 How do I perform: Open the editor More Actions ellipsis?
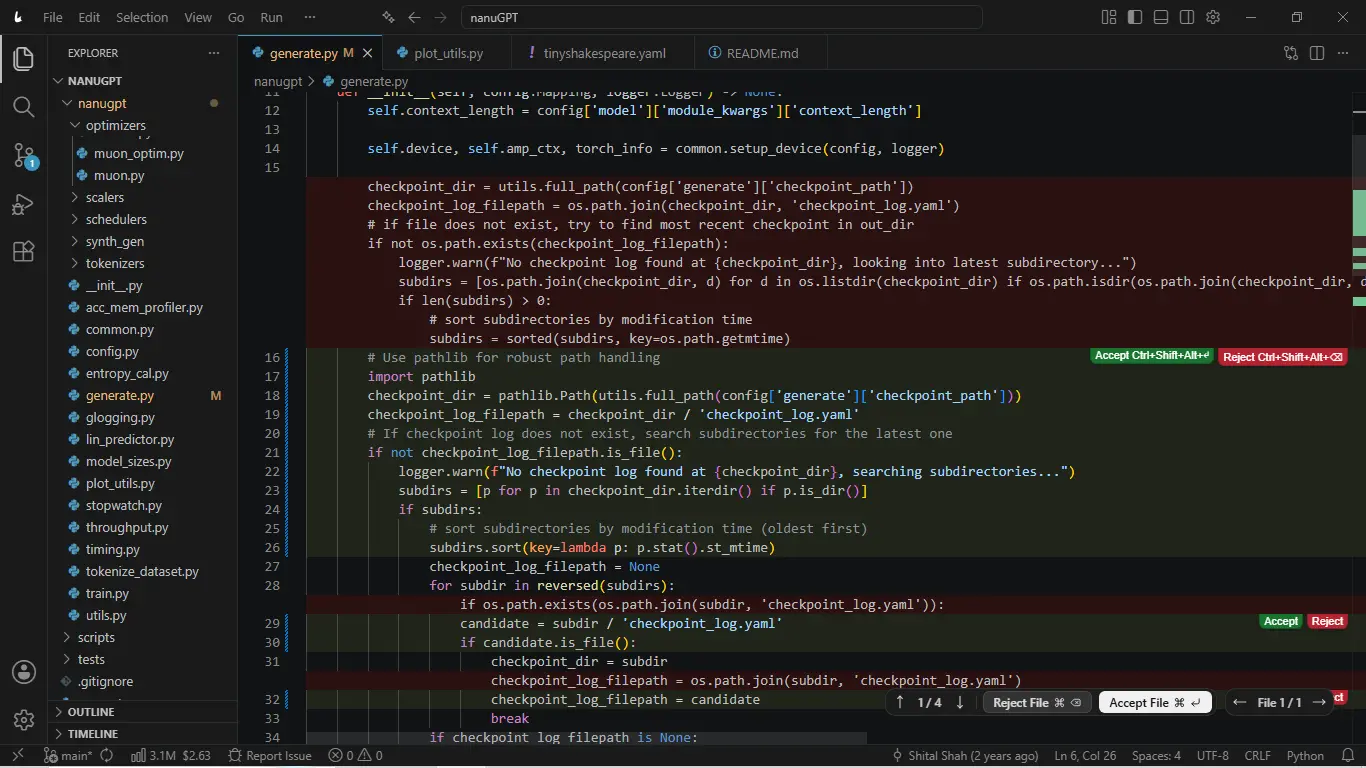[x=1343, y=53]
